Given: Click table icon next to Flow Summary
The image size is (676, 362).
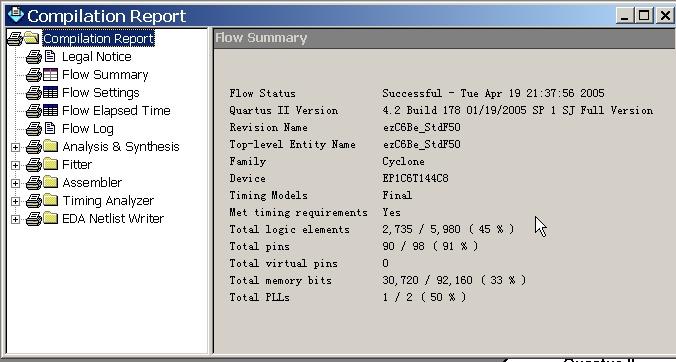Looking at the screenshot, I should click(x=50, y=75).
